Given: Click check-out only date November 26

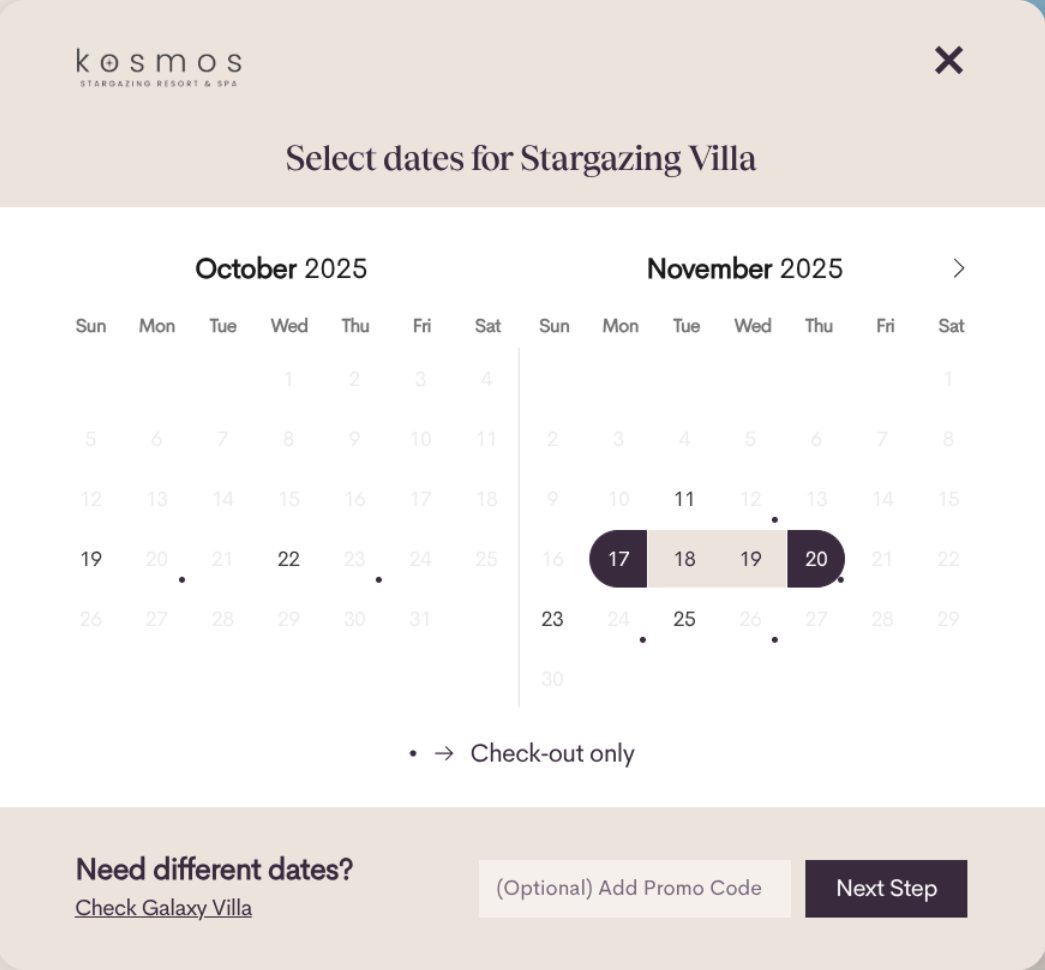Looking at the screenshot, I should click(751, 619).
